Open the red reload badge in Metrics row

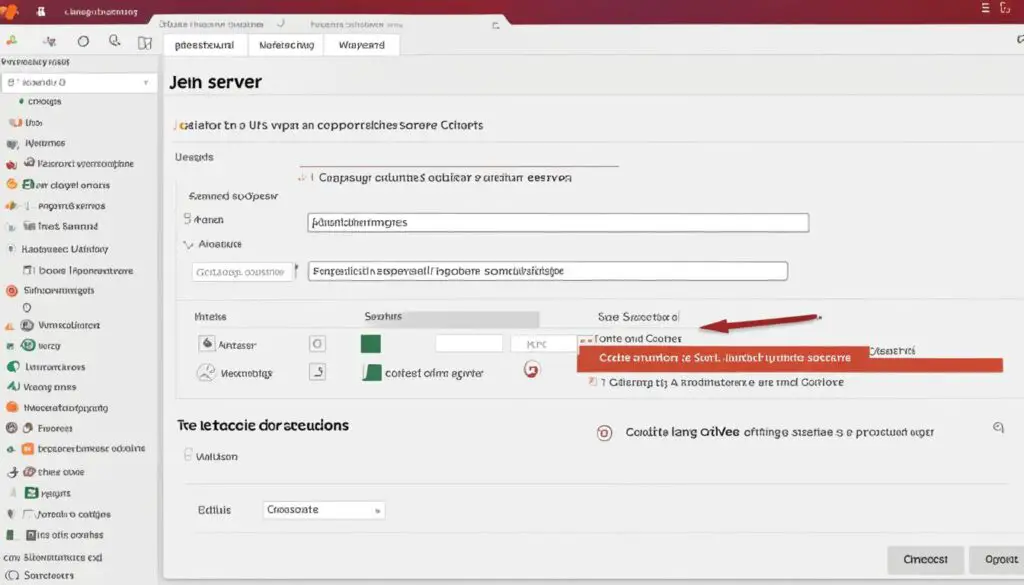pyautogui.click(x=533, y=370)
